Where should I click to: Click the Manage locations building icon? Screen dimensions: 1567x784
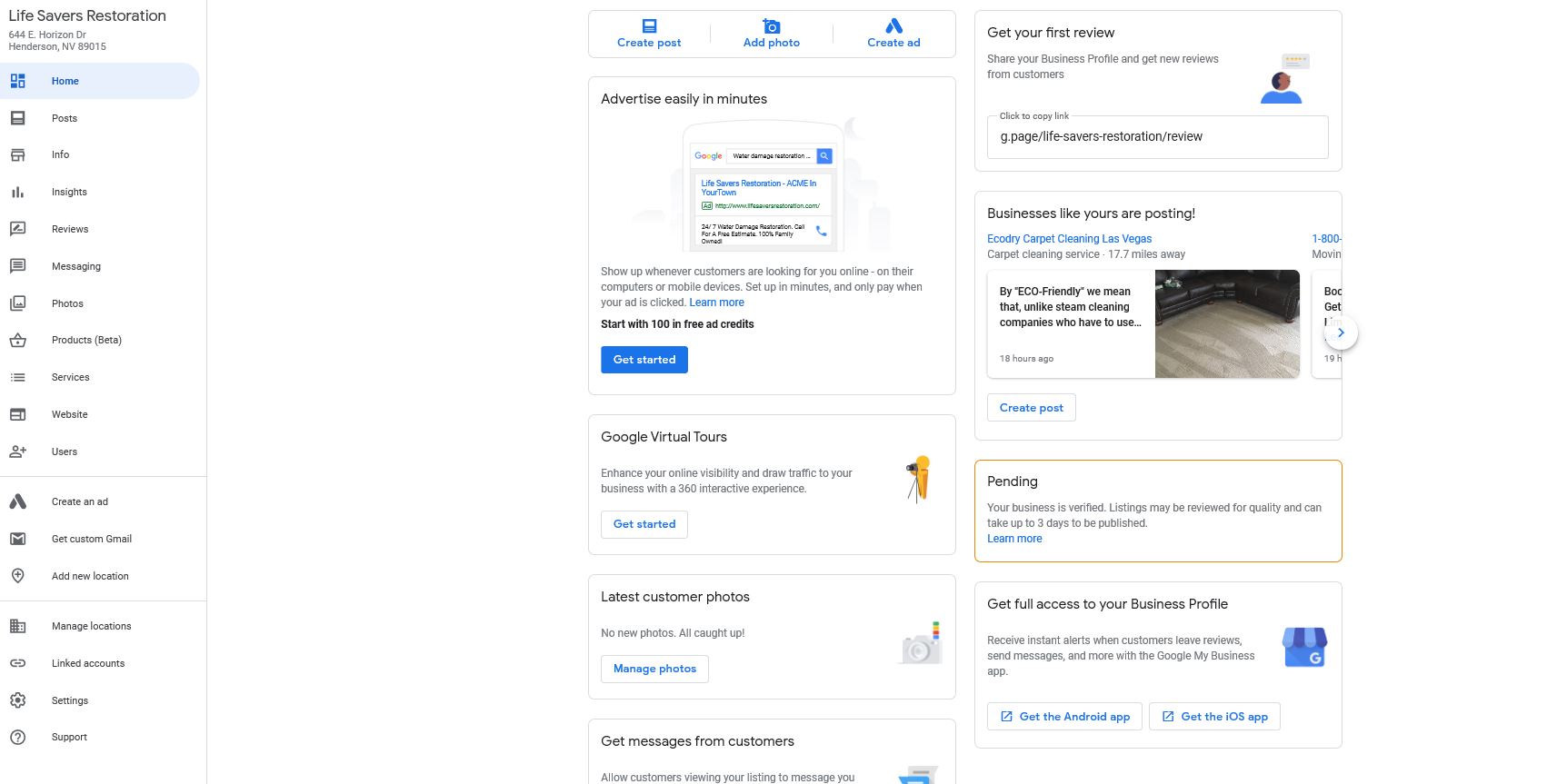(17, 626)
